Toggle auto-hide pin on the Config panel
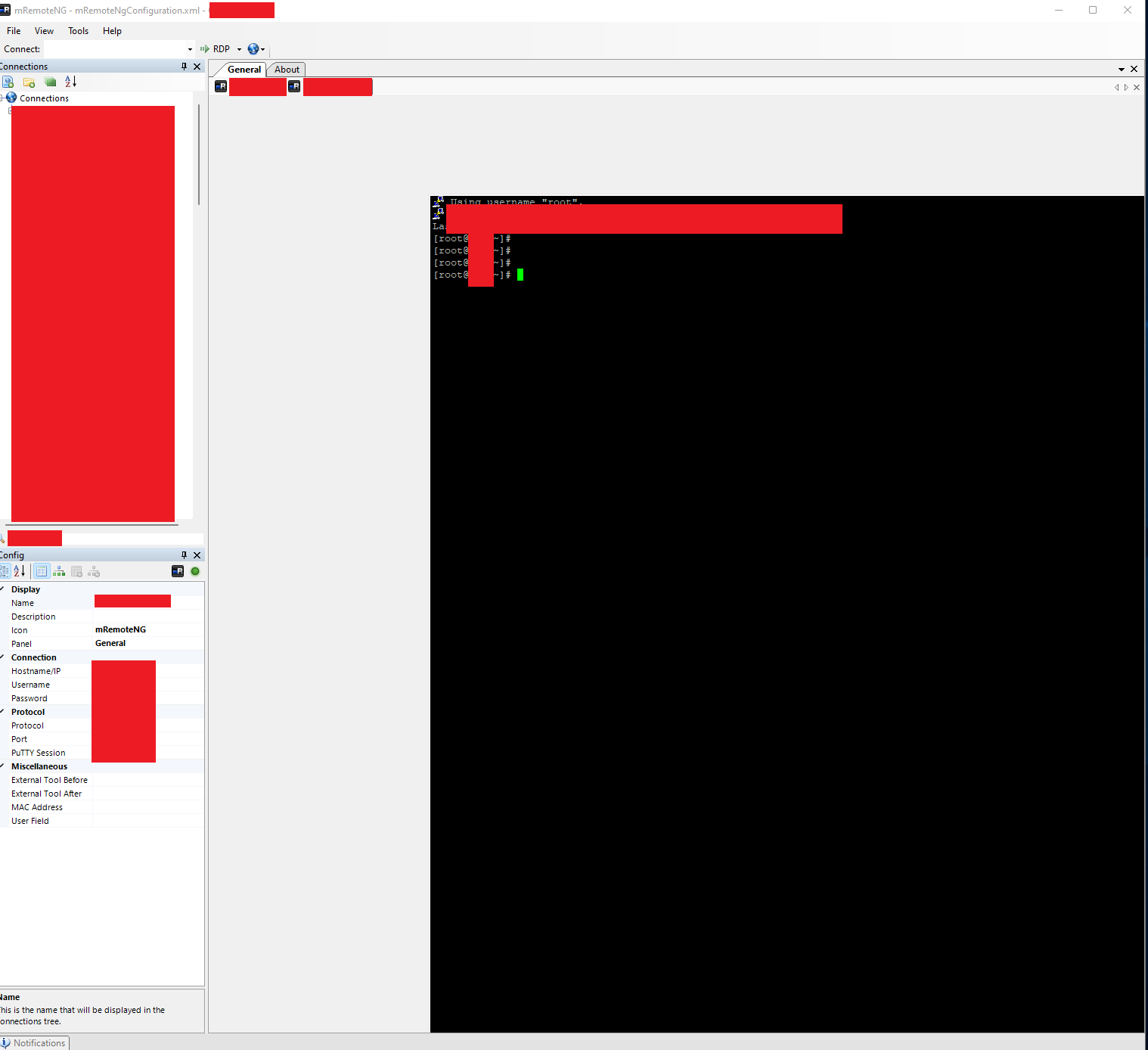Viewport: 1148px width, 1050px height. pos(182,555)
